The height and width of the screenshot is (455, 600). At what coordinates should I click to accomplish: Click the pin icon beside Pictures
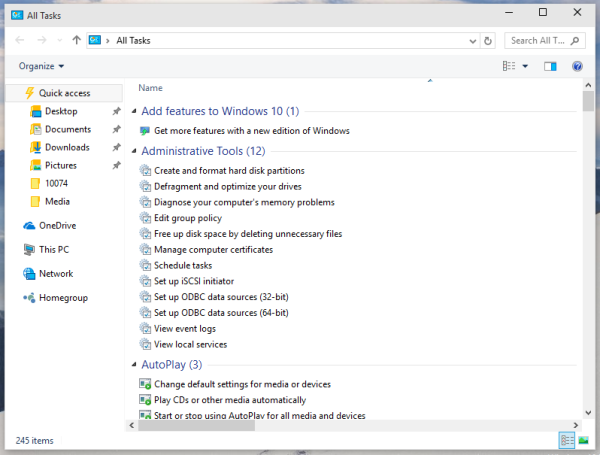tap(116, 165)
